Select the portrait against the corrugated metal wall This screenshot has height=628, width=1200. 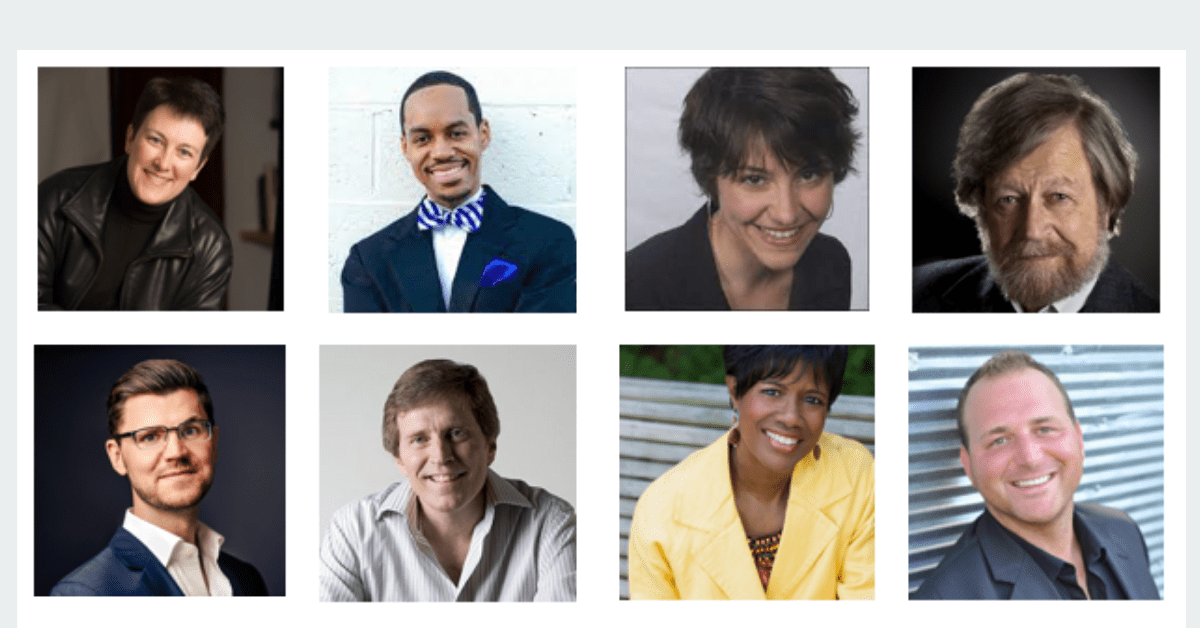point(1036,472)
